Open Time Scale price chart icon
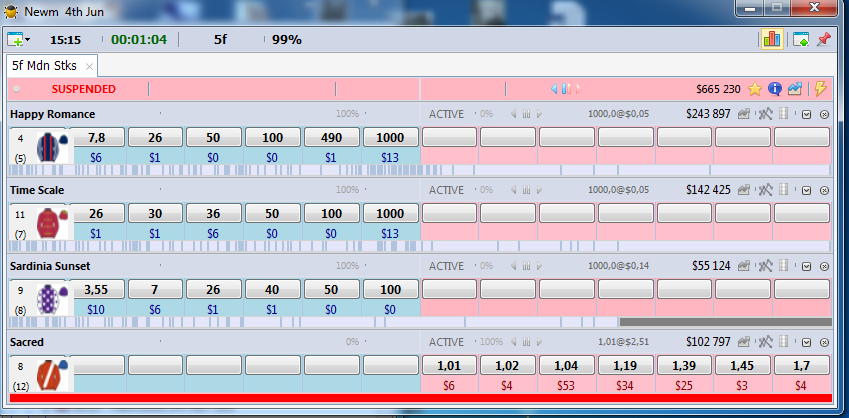 744,190
